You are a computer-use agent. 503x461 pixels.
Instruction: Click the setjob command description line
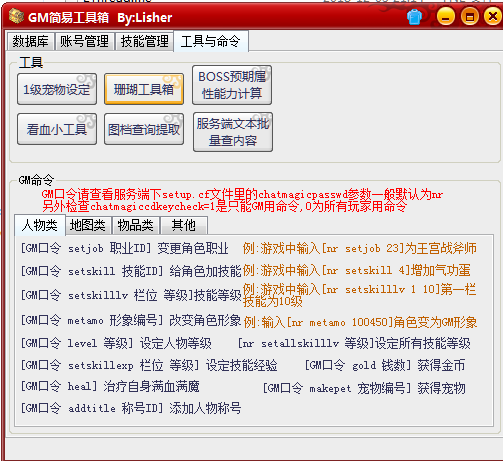pos(125,248)
